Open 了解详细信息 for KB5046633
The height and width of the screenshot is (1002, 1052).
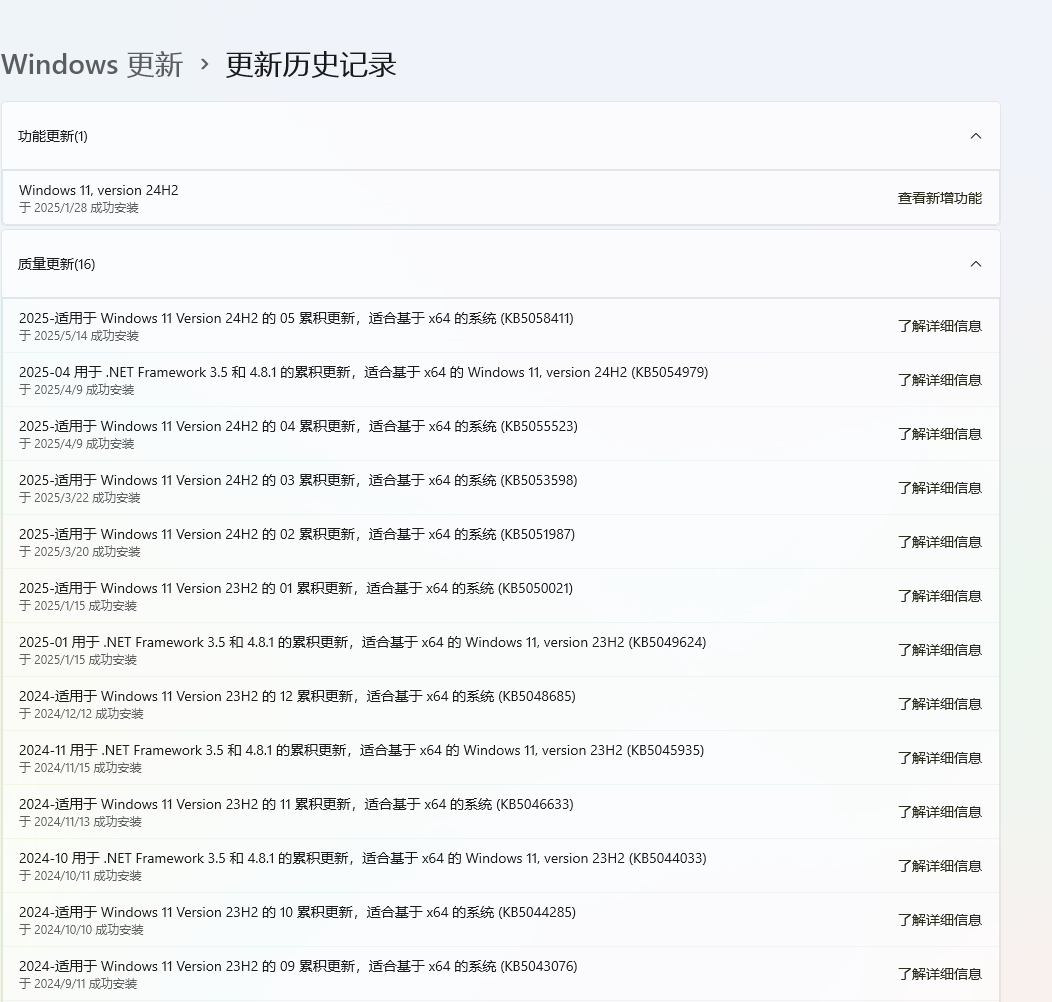pos(939,812)
